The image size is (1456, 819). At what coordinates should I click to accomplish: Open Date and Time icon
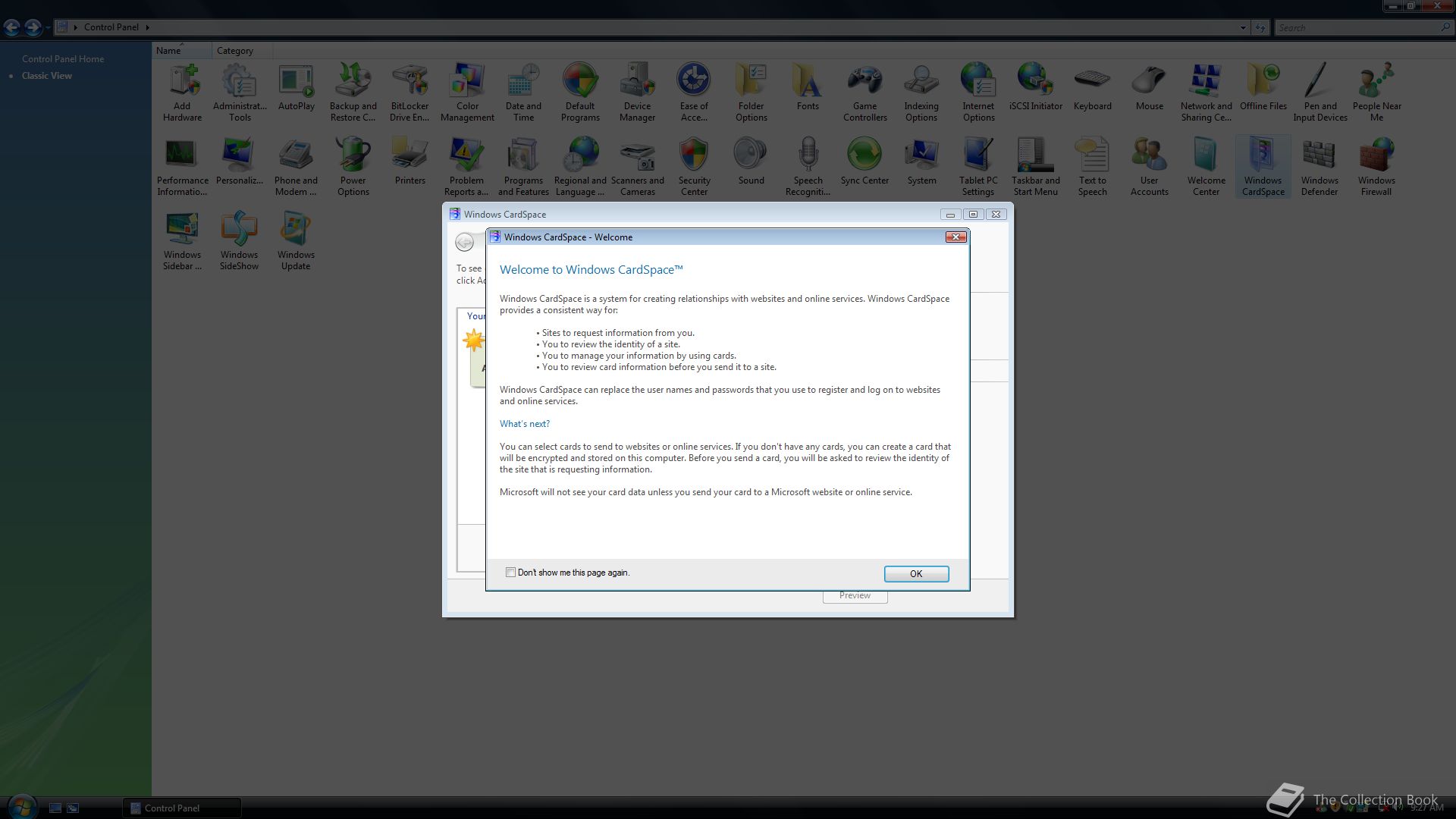(523, 93)
